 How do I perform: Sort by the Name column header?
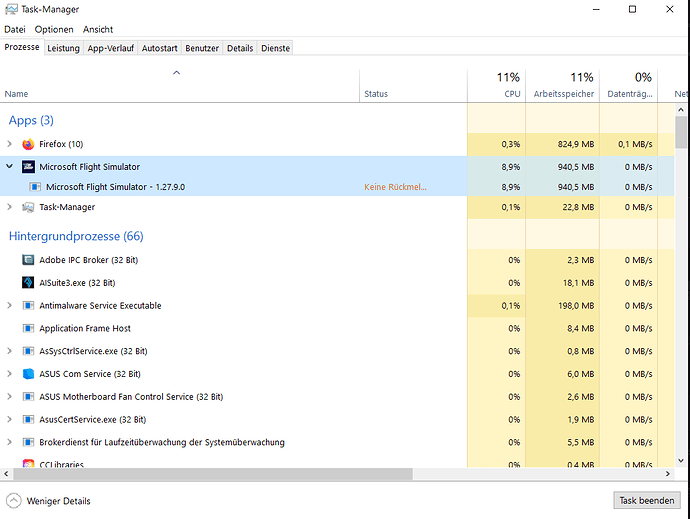[180, 86]
